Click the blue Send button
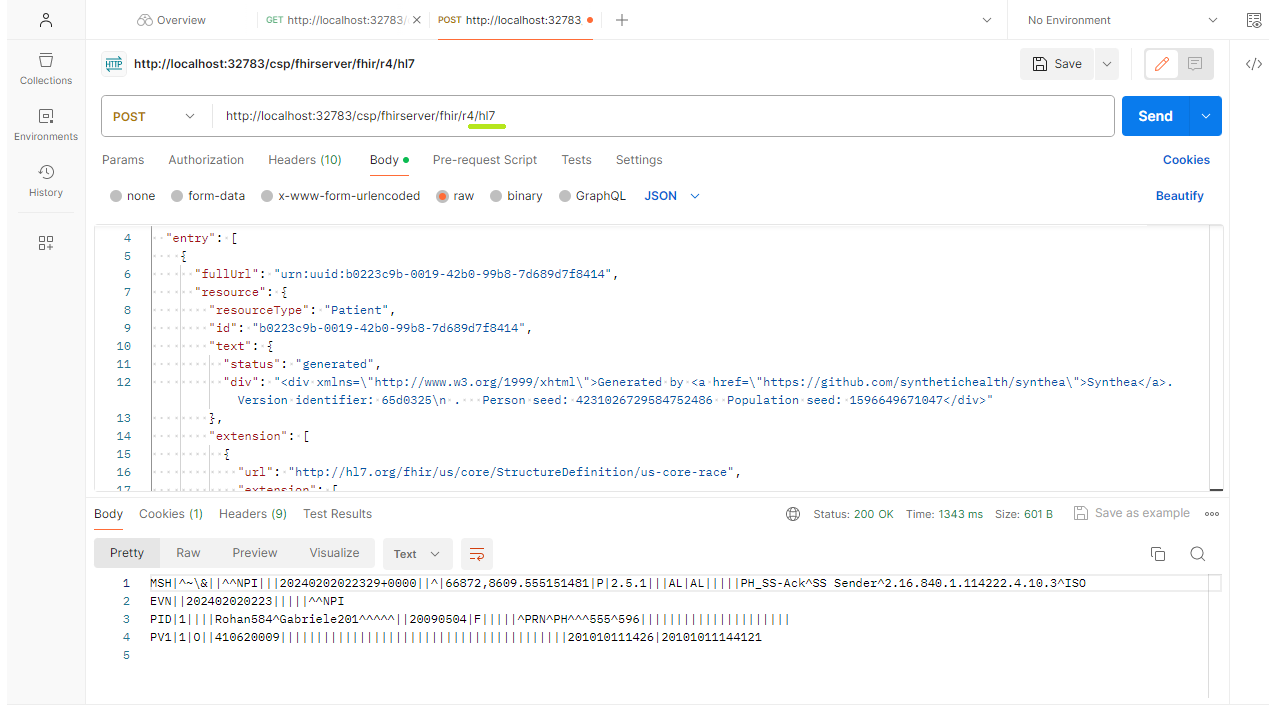Image resolution: width=1269 pixels, height=707 pixels. tap(1155, 116)
